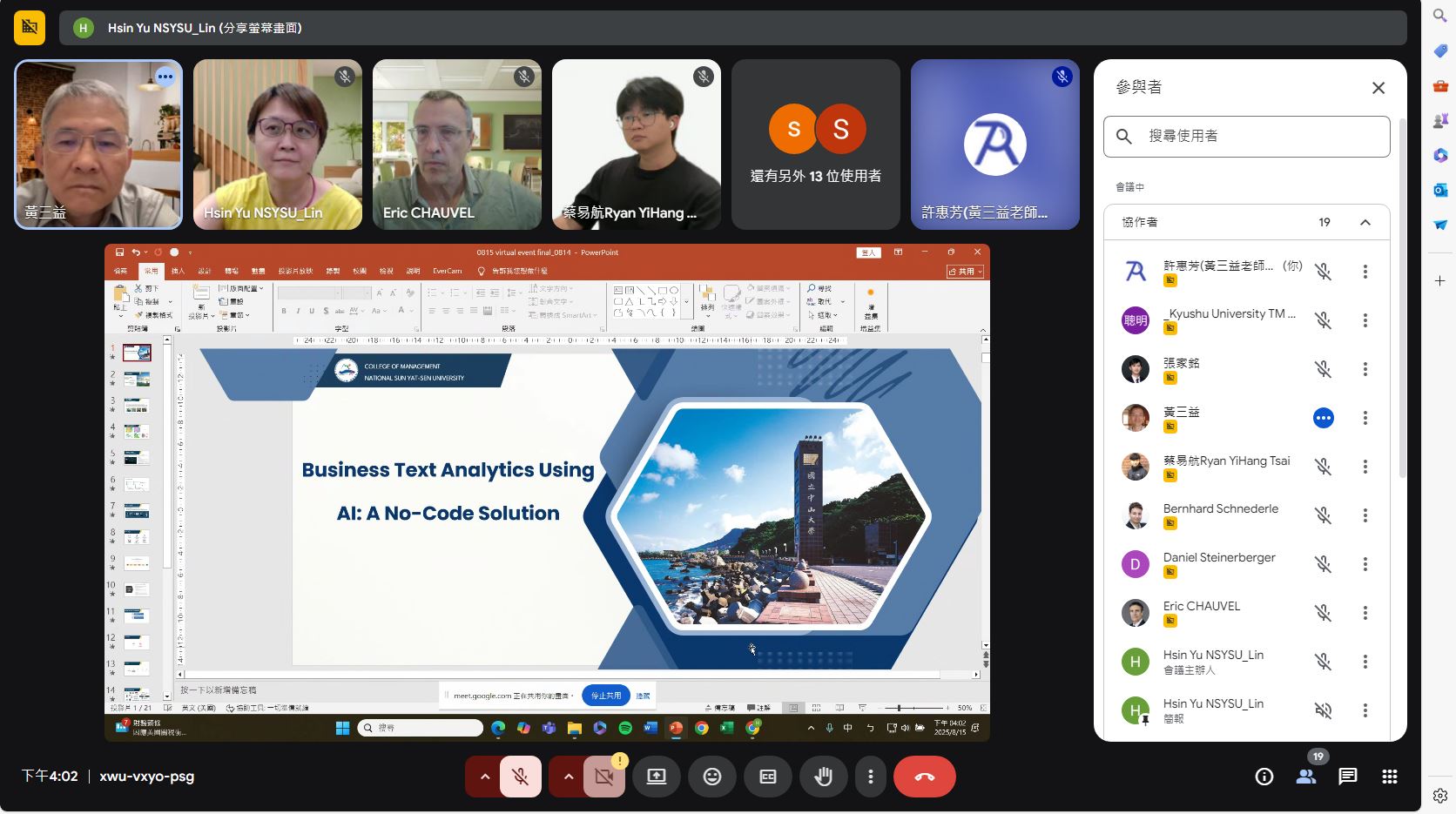Screen dimensions: 1456x814
Task: Click the 還有另外 13 位使用者 tile
Action: pos(815,145)
